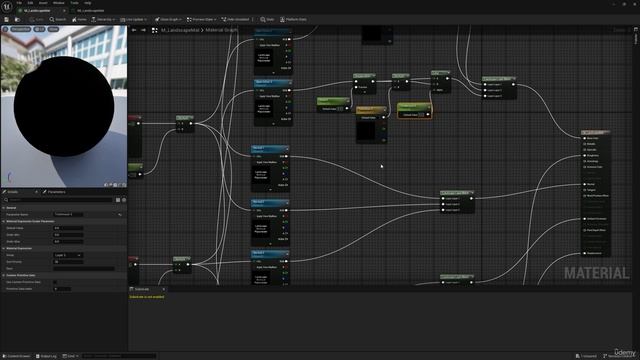This screenshot has width=640, height=360.
Task: Click the Platform Stats toolbar button
Action: tap(293, 19)
